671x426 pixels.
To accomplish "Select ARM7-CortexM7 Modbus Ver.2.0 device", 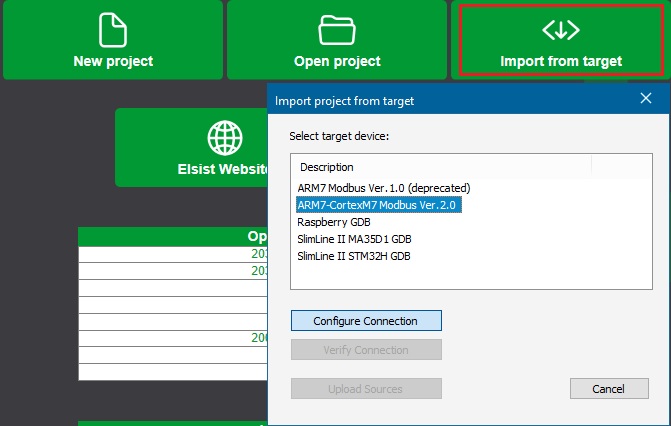I will pos(379,205).
